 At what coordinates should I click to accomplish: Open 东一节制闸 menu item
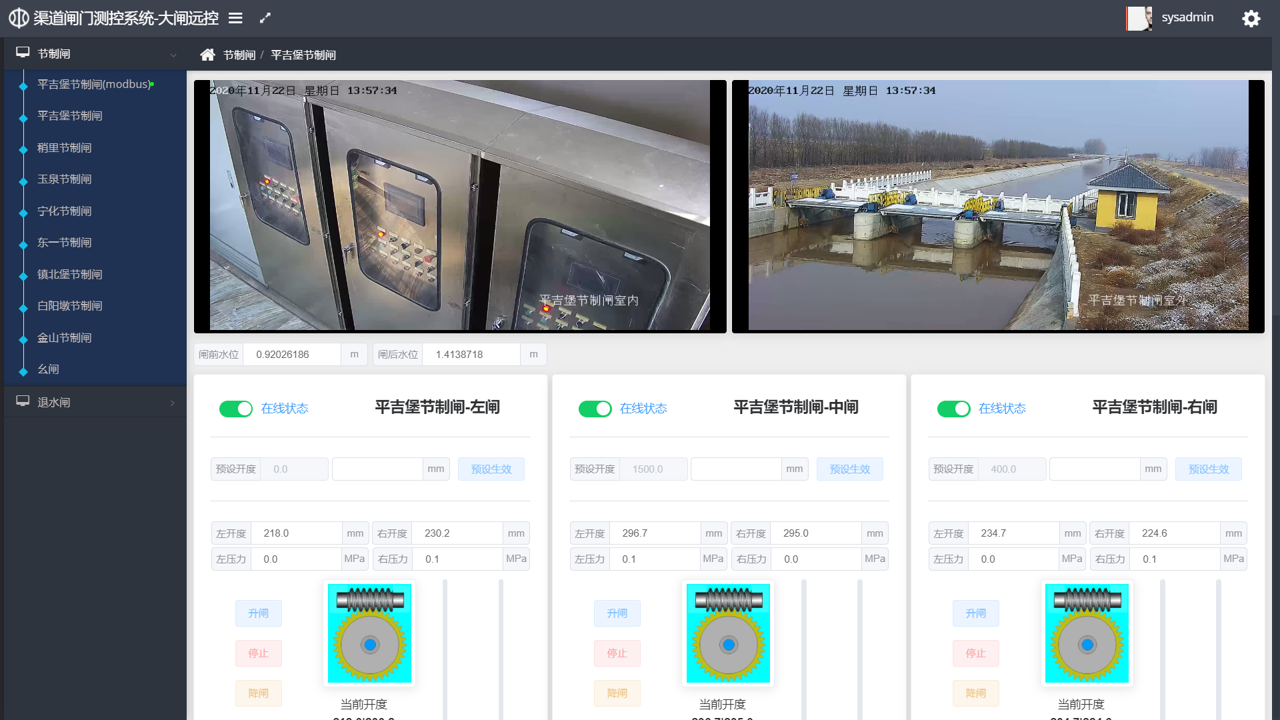(x=64, y=243)
